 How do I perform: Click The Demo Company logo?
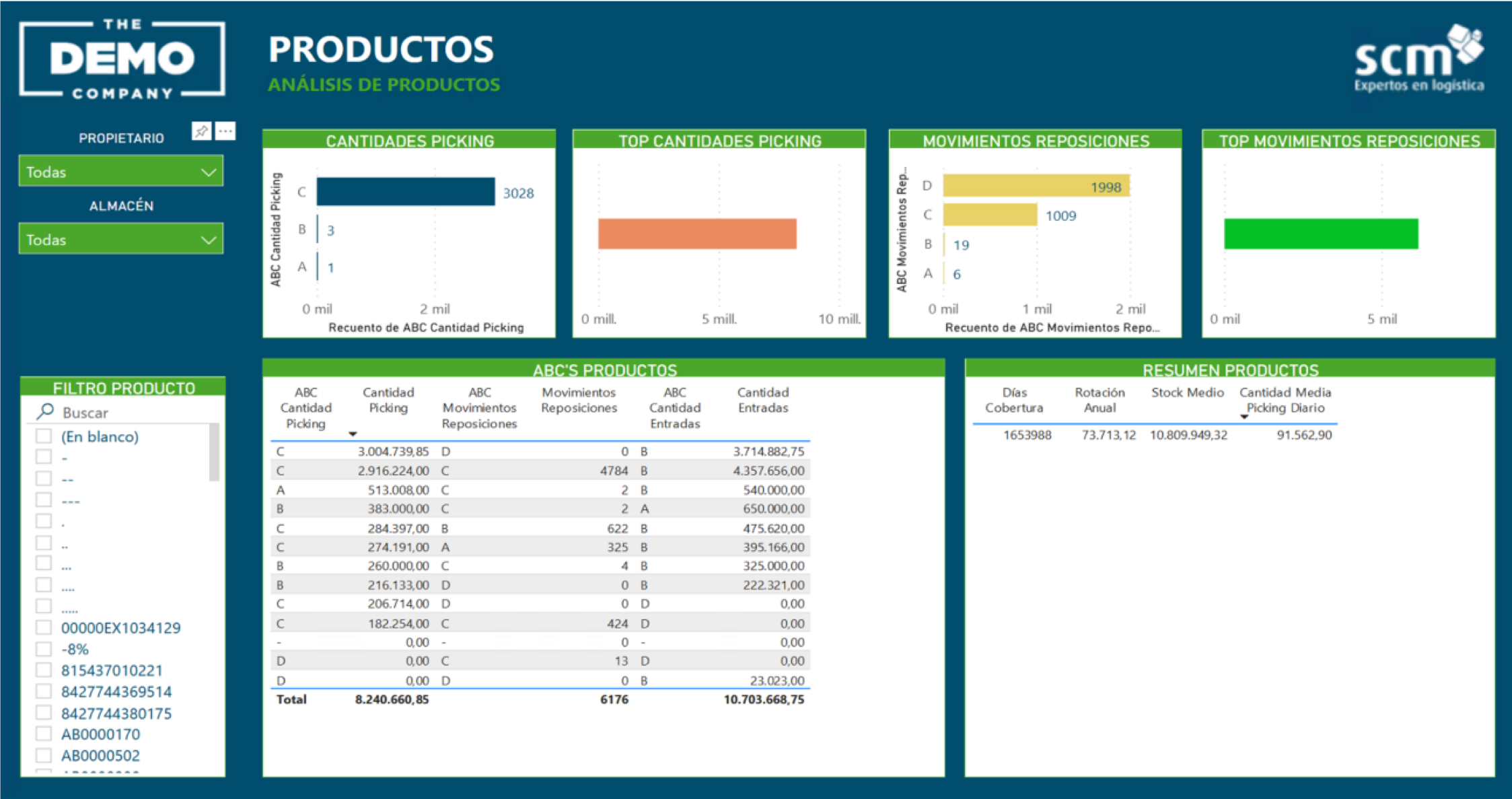coord(122,59)
